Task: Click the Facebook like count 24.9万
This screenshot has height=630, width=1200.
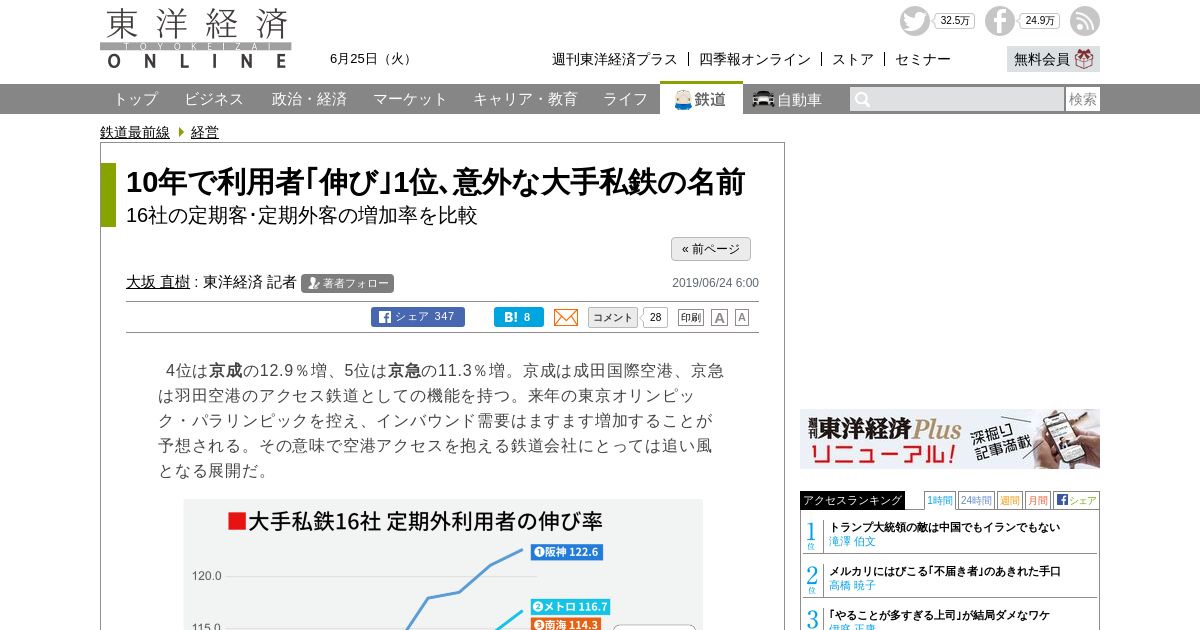Action: [x=1040, y=21]
